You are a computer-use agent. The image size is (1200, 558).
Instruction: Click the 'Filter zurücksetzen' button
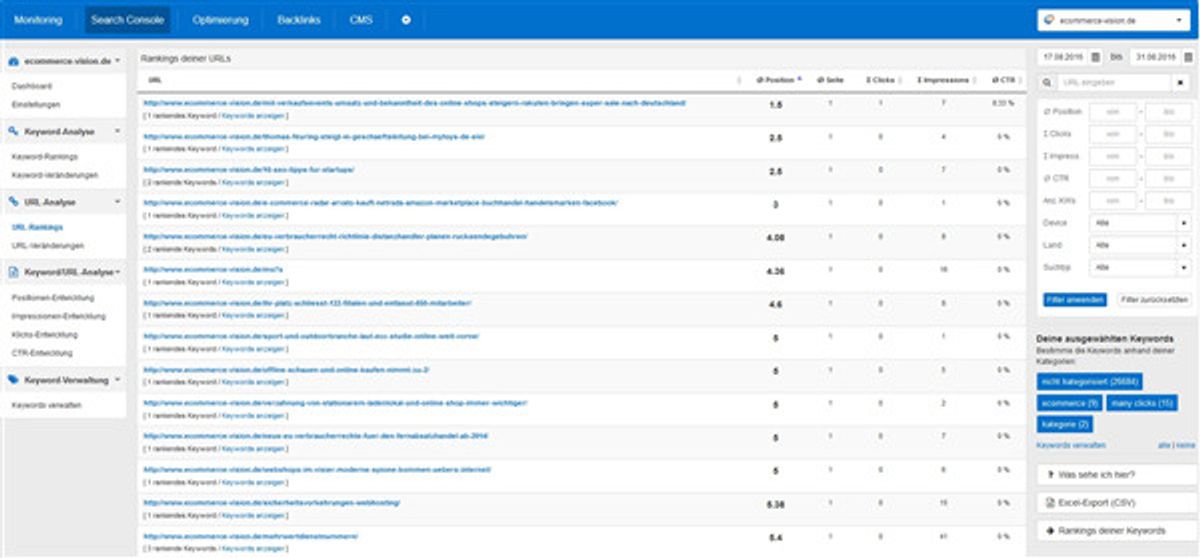[1153, 299]
